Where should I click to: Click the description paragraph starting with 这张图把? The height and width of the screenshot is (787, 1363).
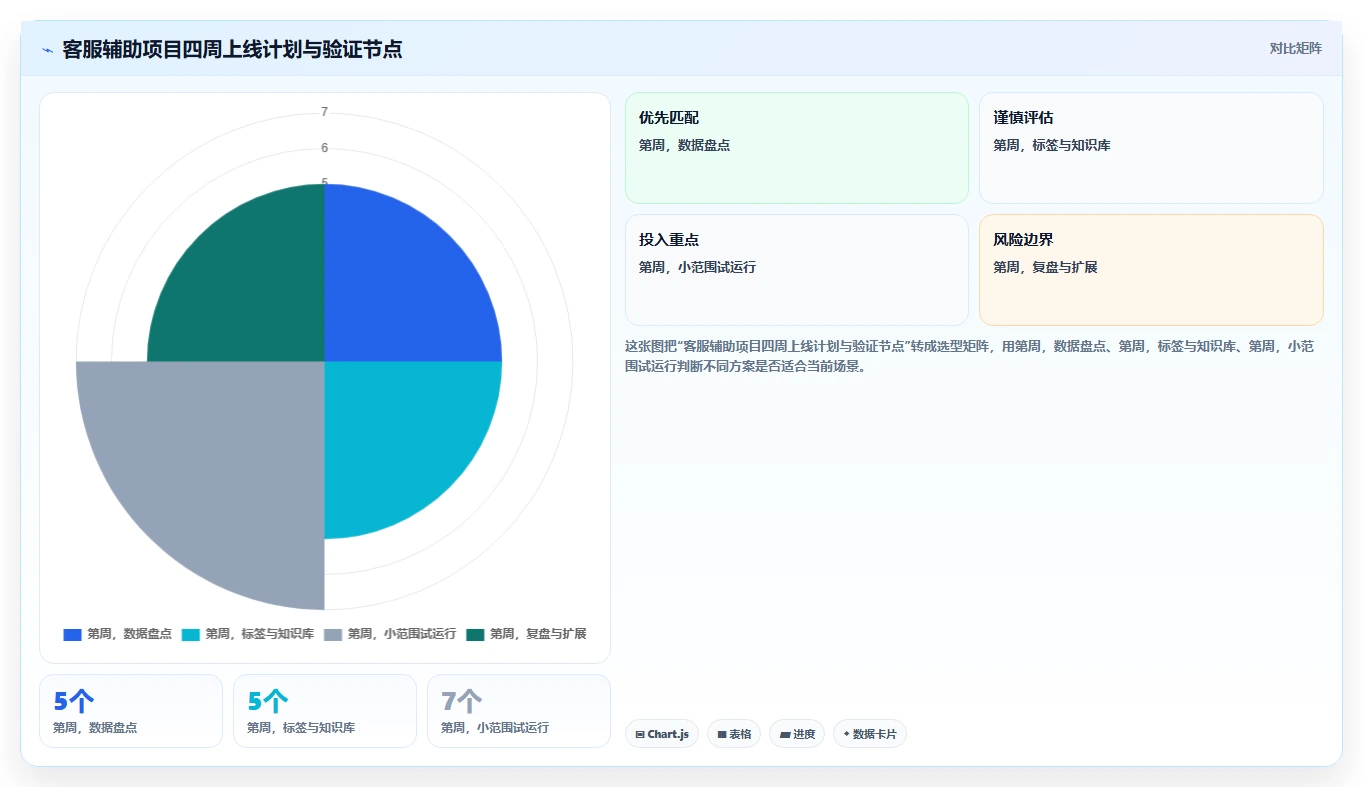974,356
